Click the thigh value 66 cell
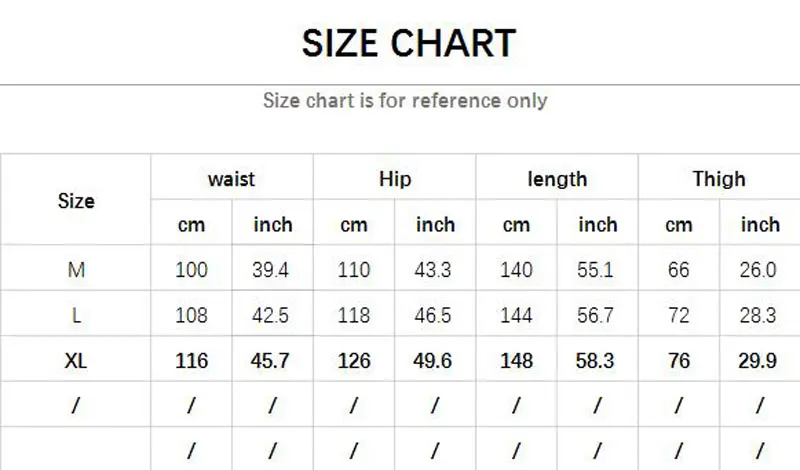This screenshot has width=800, height=470. click(x=679, y=269)
